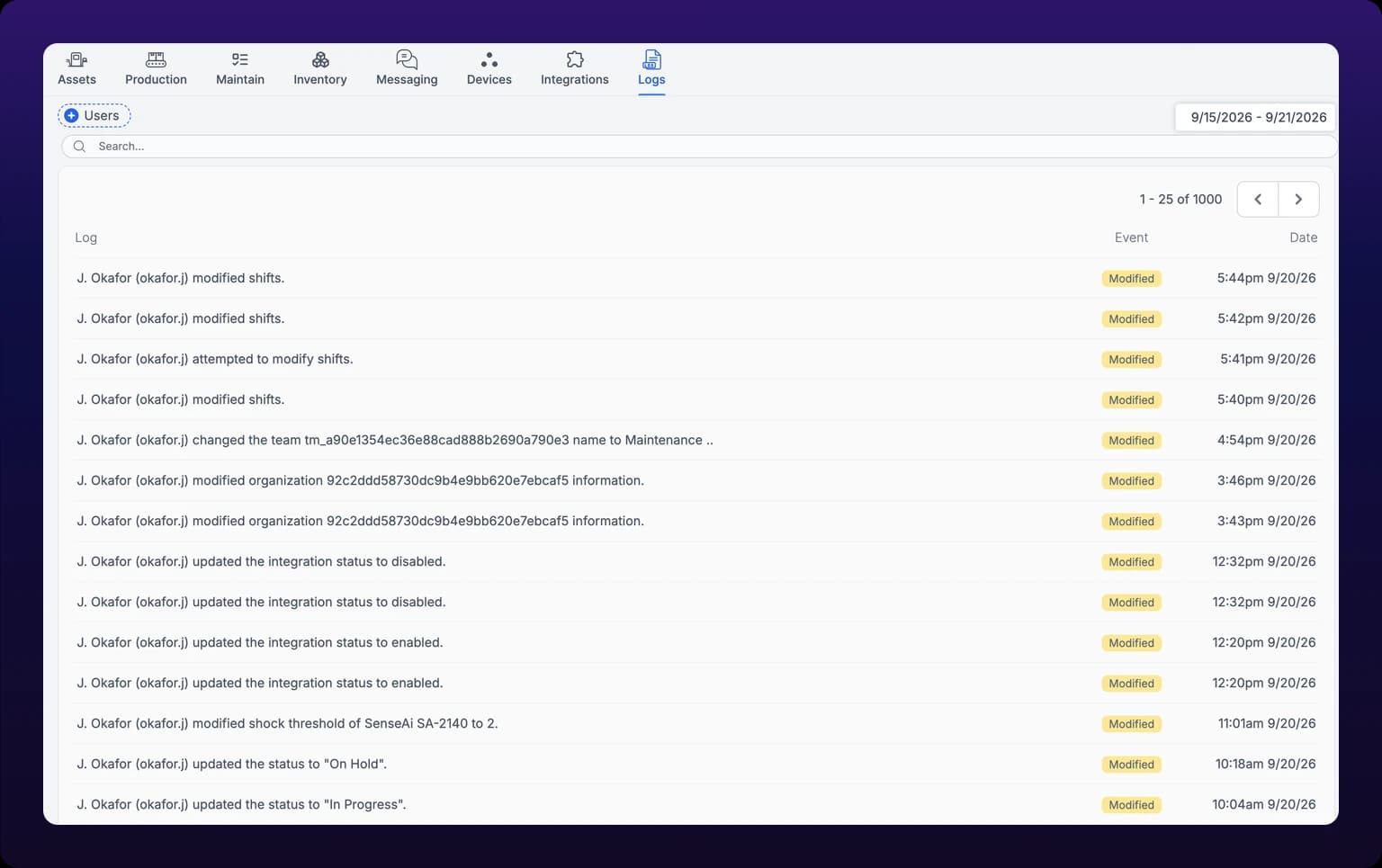This screenshot has width=1382, height=868.
Task: Select the 3:43pm modified organization entry
Action: click(x=696, y=521)
